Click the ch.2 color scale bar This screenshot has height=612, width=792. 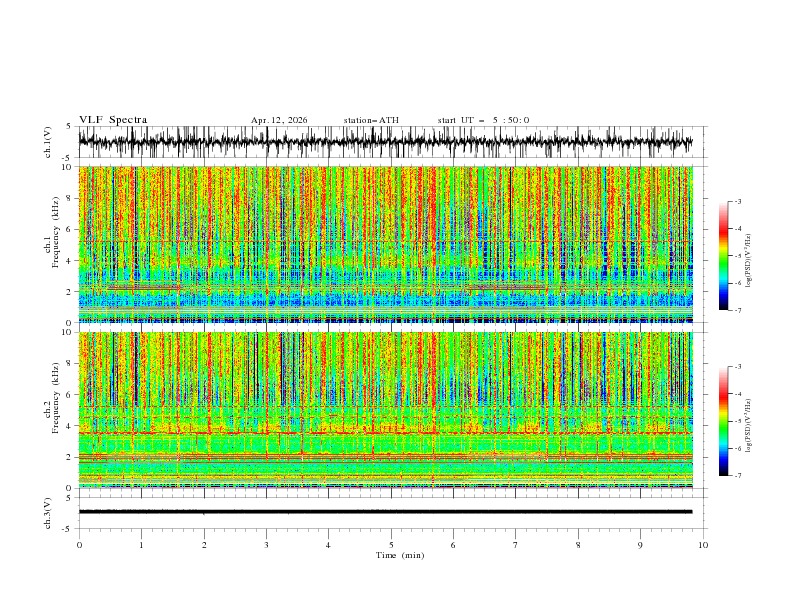[723, 421]
